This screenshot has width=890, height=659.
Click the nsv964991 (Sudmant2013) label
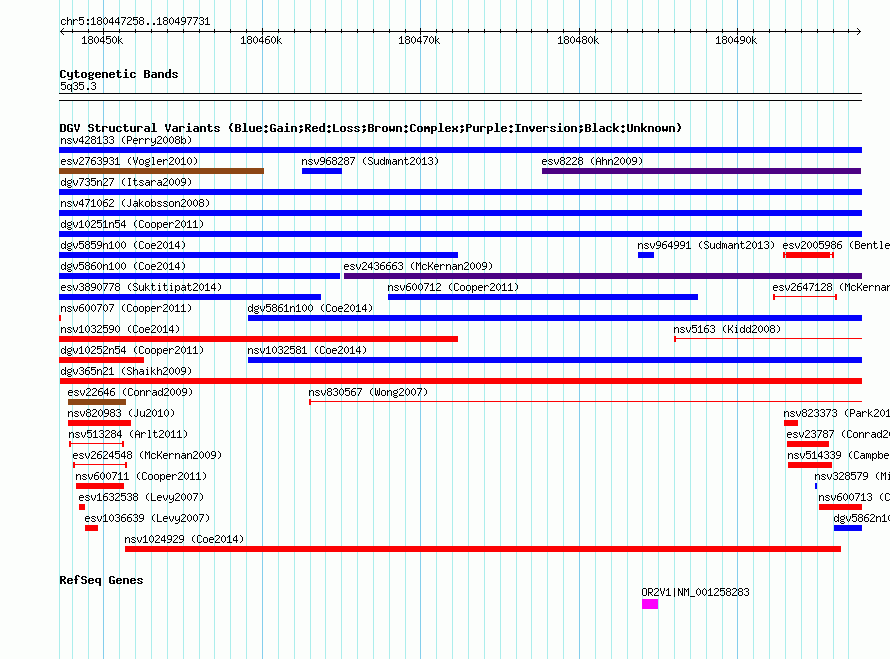[x=706, y=245]
